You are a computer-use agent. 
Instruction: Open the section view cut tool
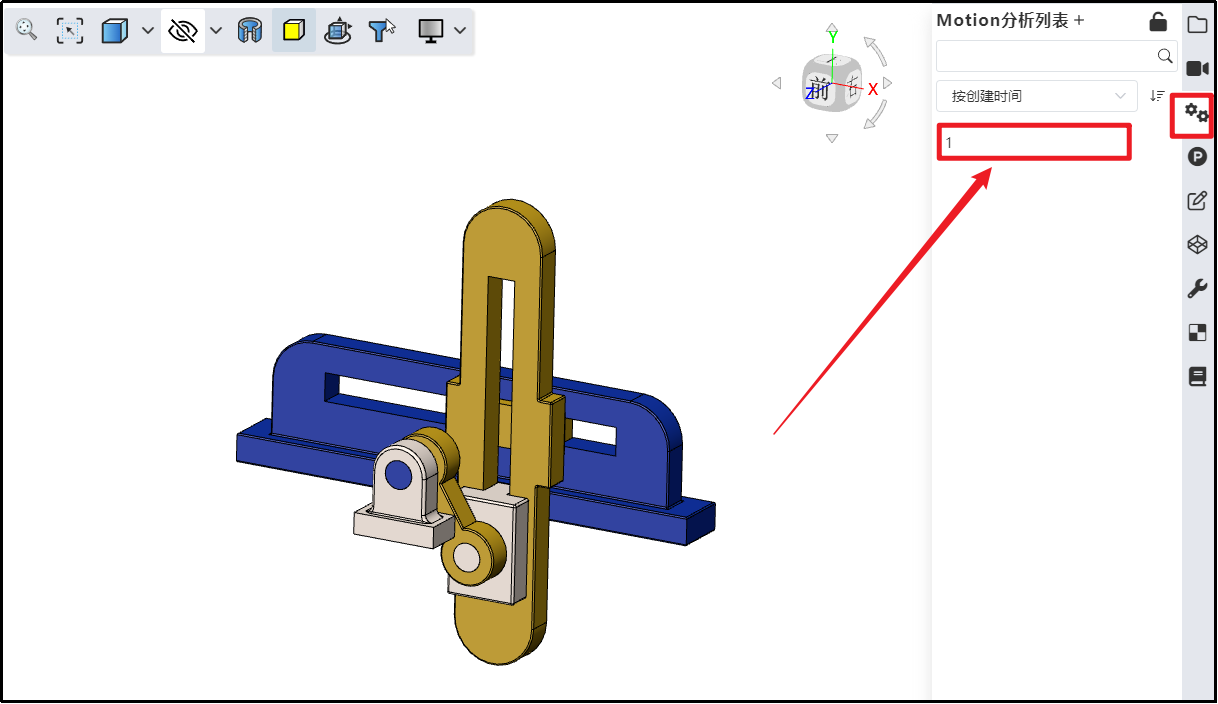point(249,31)
